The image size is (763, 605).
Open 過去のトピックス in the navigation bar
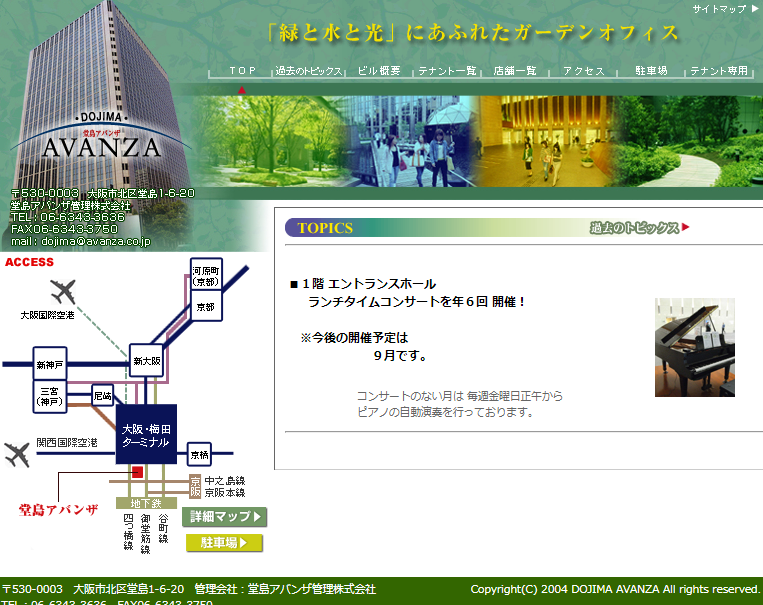coord(309,71)
